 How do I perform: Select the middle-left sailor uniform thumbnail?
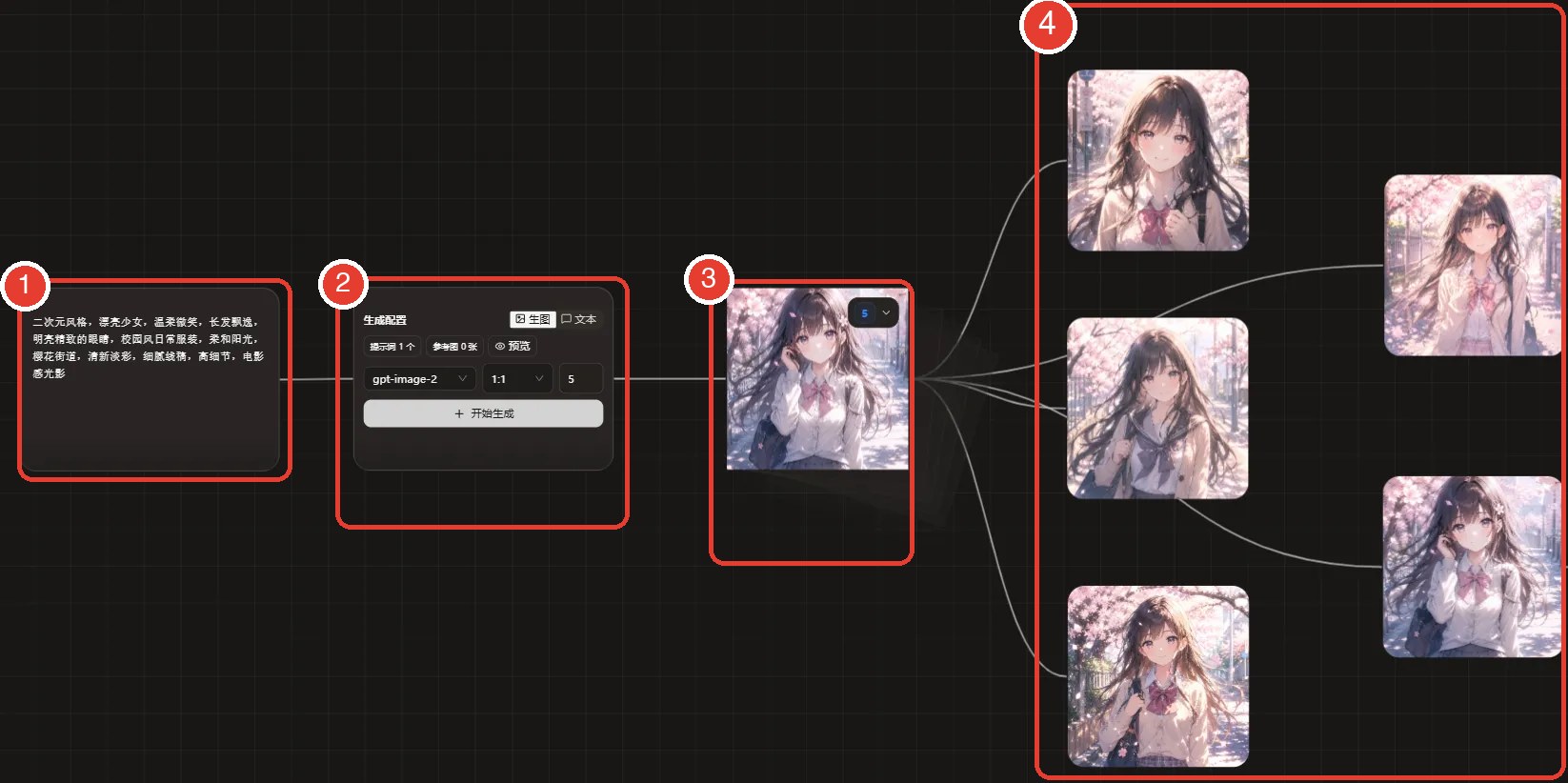(1157, 408)
